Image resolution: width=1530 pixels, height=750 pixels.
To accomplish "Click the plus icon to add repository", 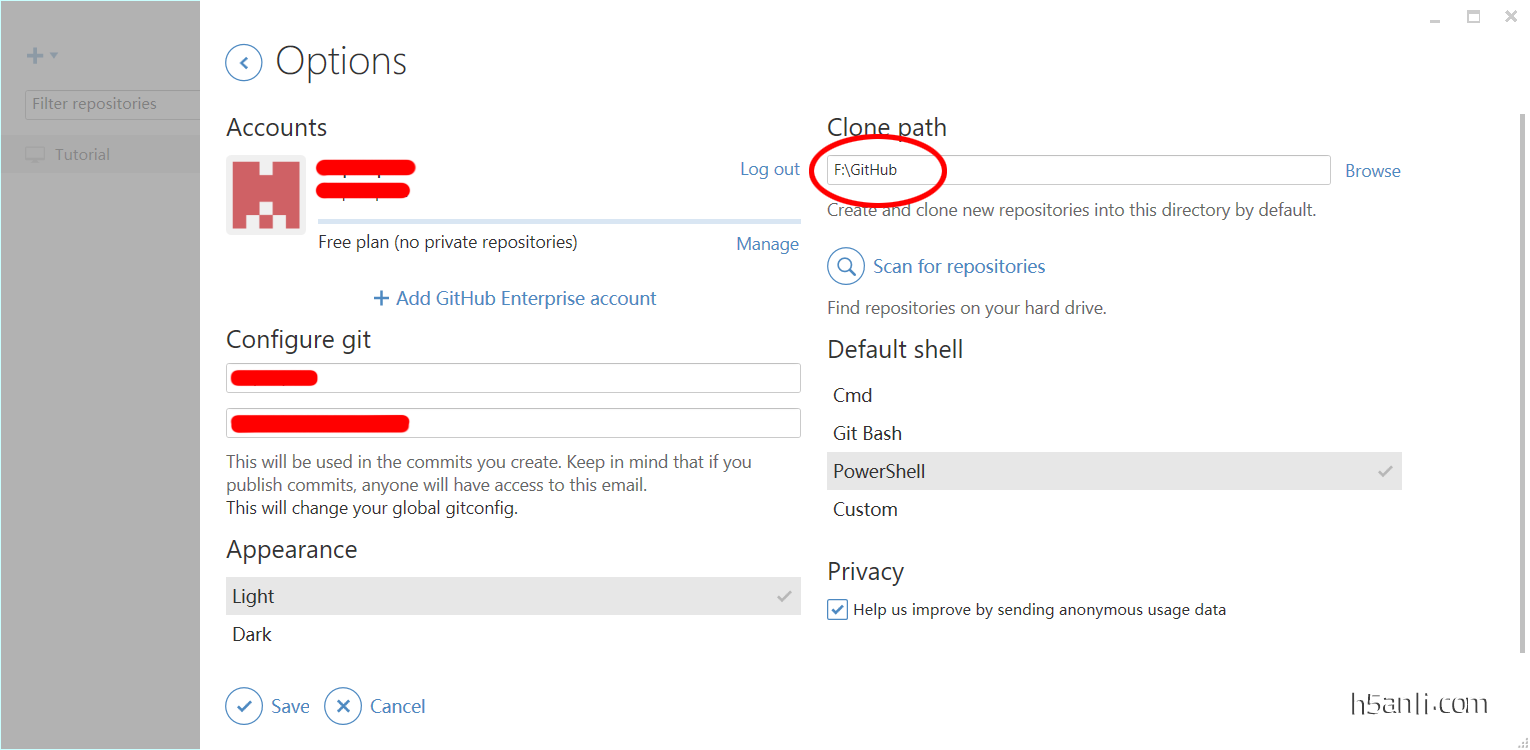I will point(35,56).
